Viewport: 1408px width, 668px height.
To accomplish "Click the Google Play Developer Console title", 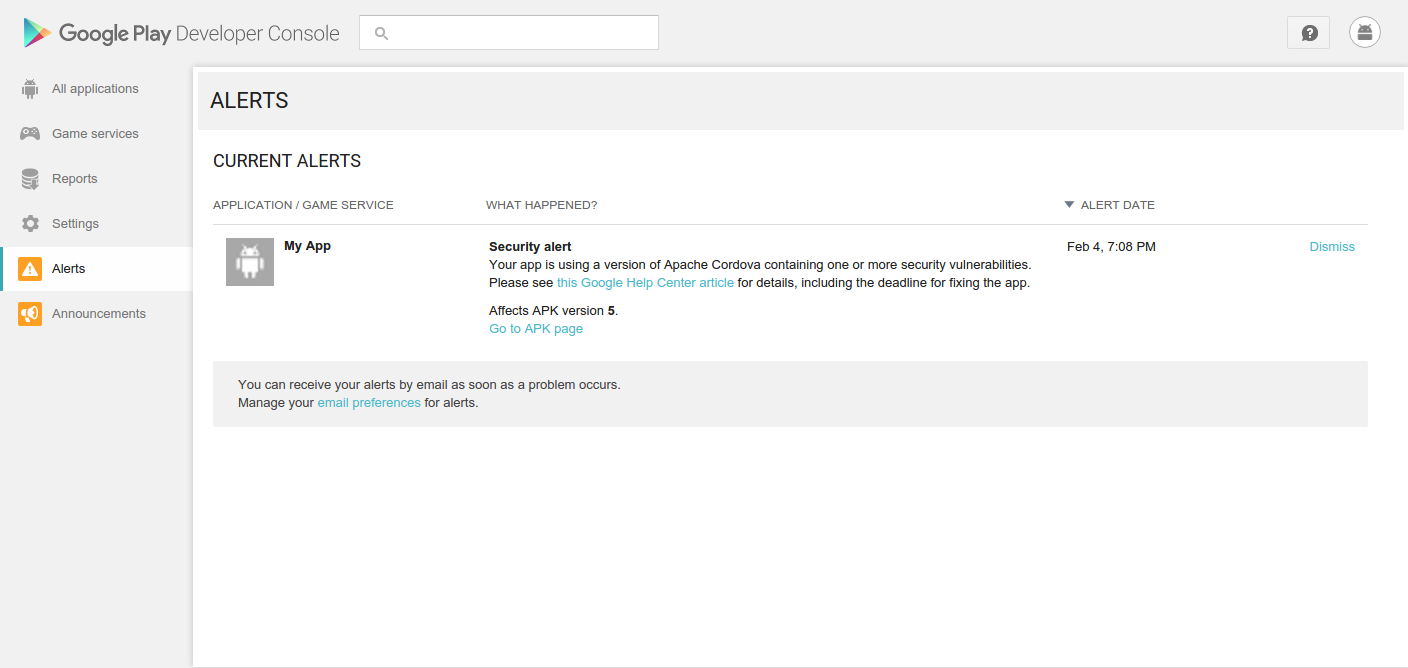I will pyautogui.click(x=199, y=33).
